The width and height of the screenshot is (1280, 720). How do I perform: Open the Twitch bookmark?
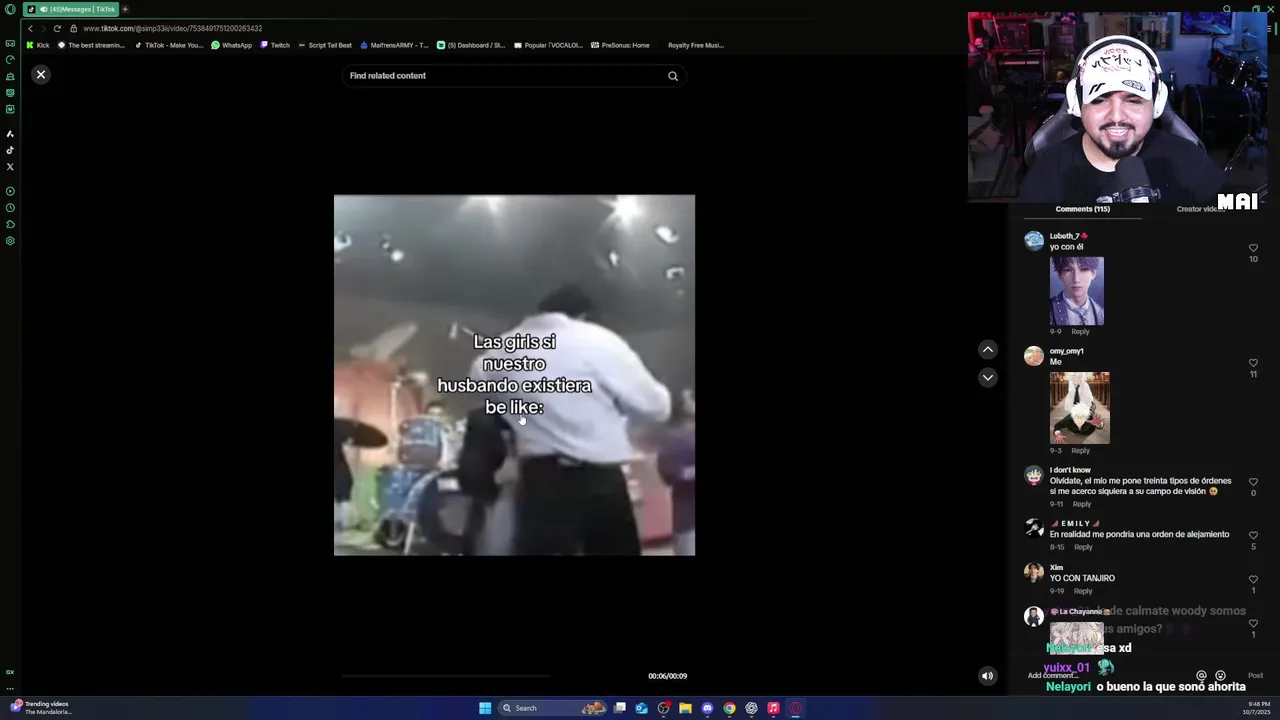click(x=275, y=45)
